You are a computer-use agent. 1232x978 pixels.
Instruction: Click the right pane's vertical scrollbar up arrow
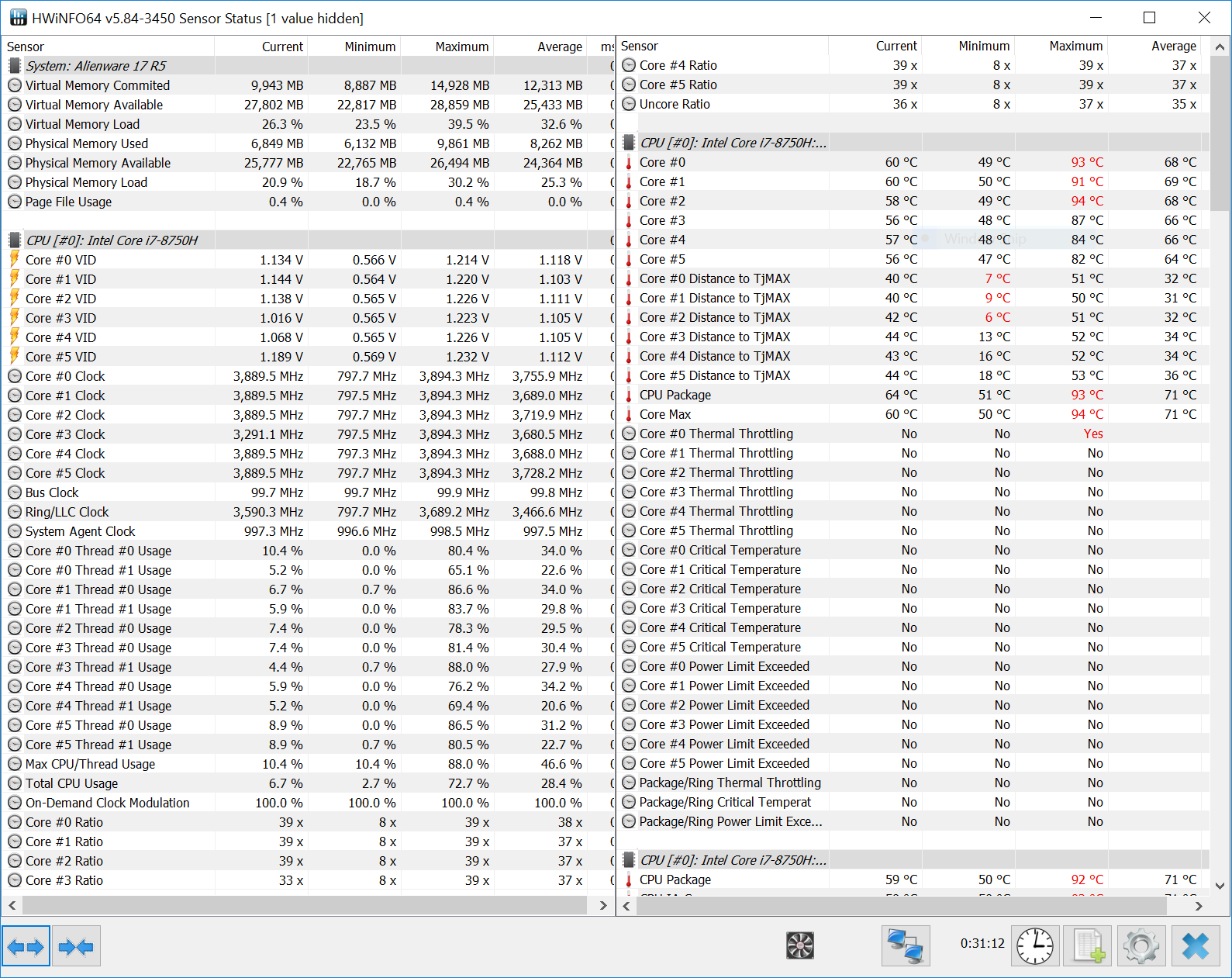1220,47
